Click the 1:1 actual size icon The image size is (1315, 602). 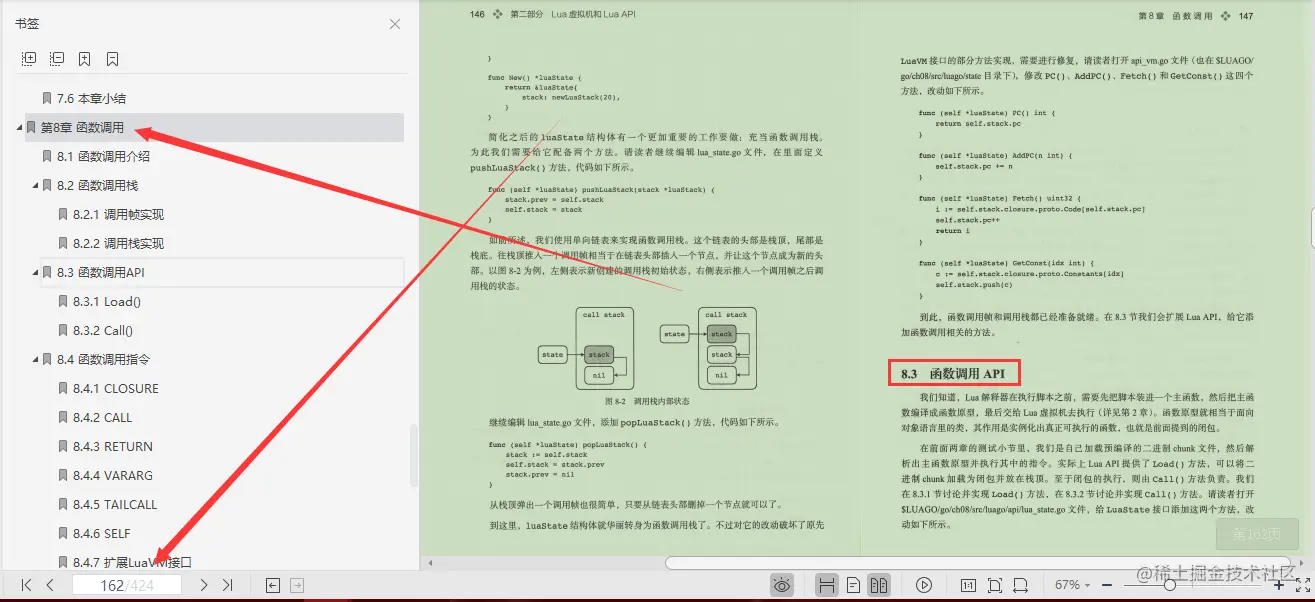pos(969,585)
